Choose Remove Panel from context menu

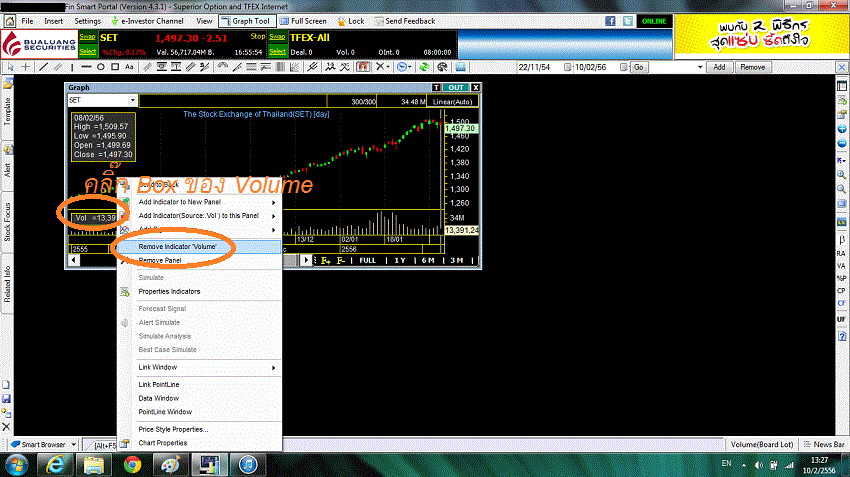199,261
